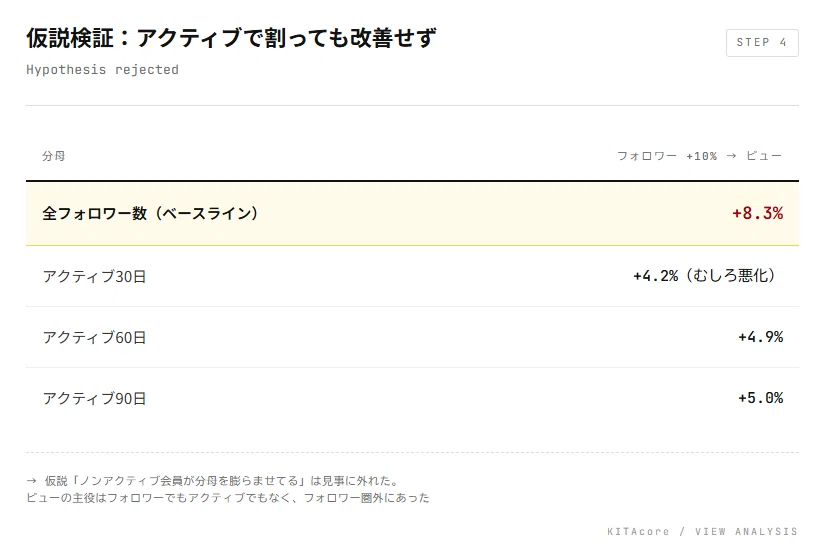This screenshot has width=823, height=560.
Task: Click the Hypothesis rejected subtitle
Action: click(102, 70)
